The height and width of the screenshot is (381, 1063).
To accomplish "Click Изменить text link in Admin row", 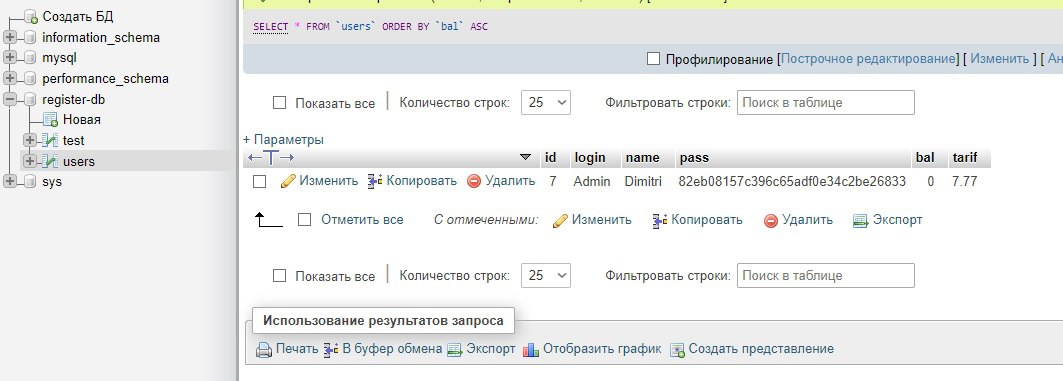I will 329,181.
